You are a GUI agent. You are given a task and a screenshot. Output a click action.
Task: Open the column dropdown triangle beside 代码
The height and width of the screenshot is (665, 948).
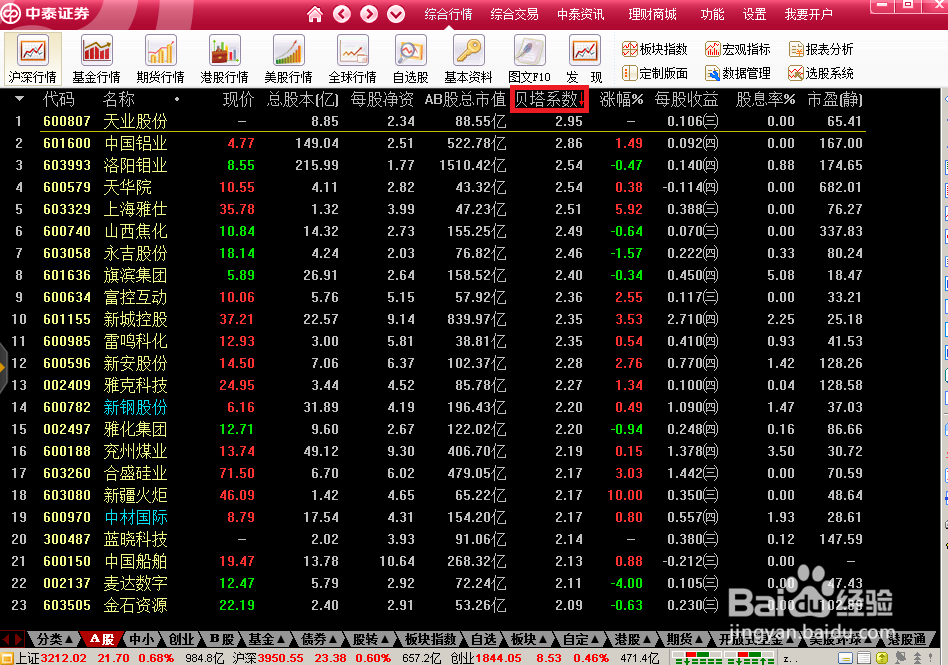19,99
